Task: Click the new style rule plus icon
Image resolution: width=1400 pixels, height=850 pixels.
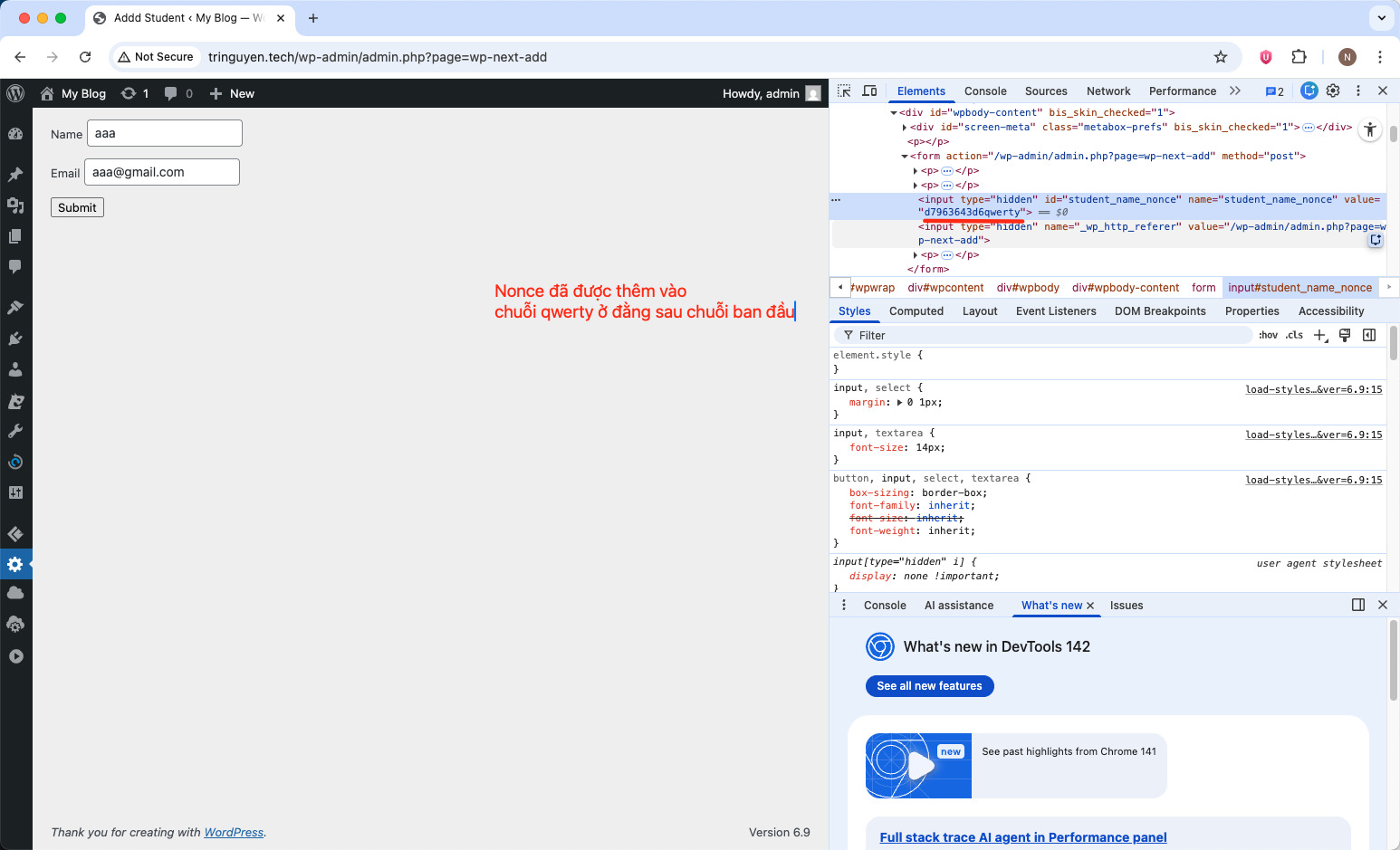Action: point(1320,335)
